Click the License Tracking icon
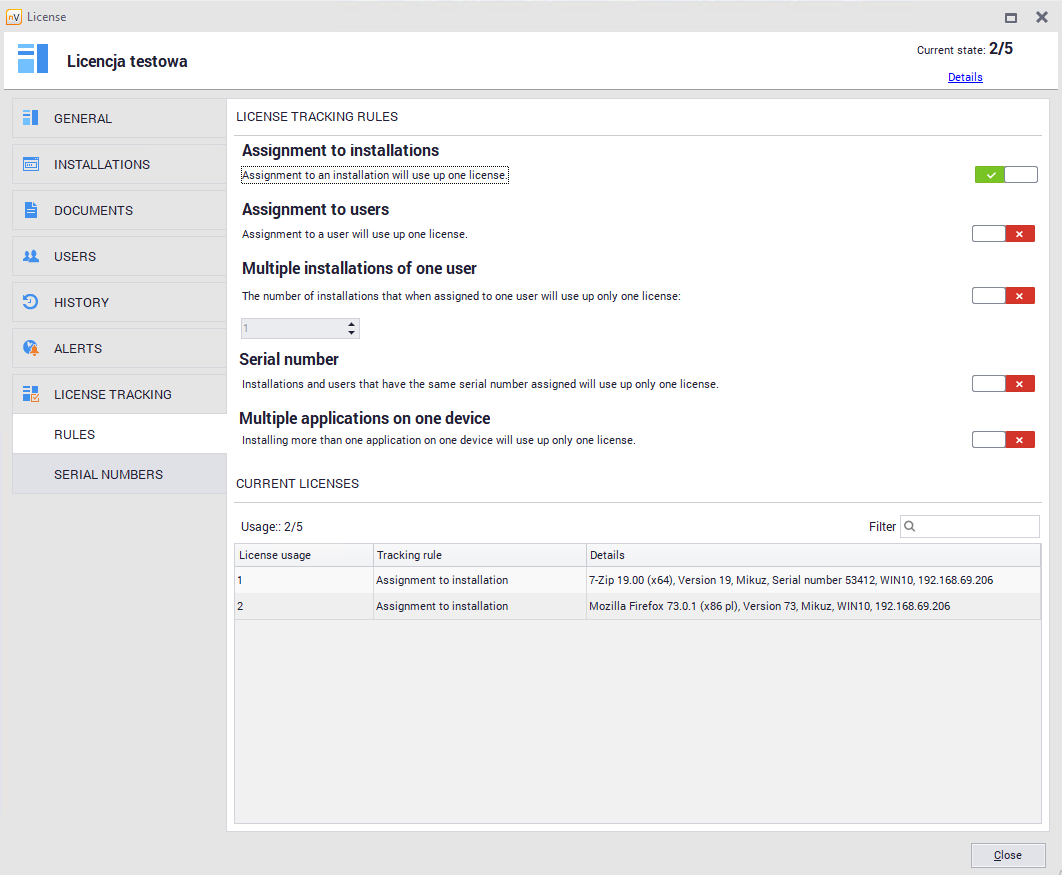The image size is (1062, 875). (31, 394)
